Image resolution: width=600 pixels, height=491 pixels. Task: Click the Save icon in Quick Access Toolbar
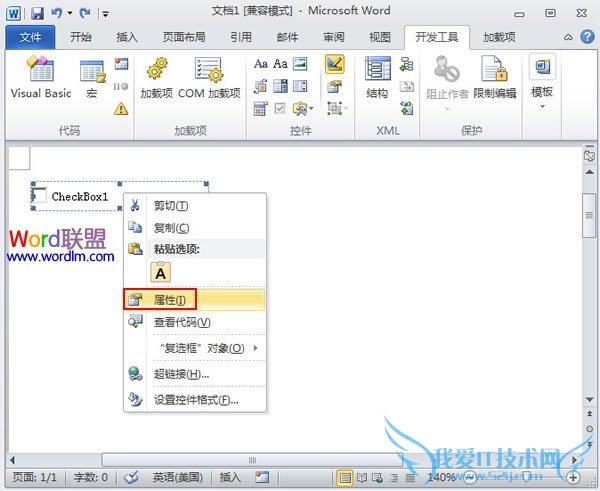tap(37, 14)
